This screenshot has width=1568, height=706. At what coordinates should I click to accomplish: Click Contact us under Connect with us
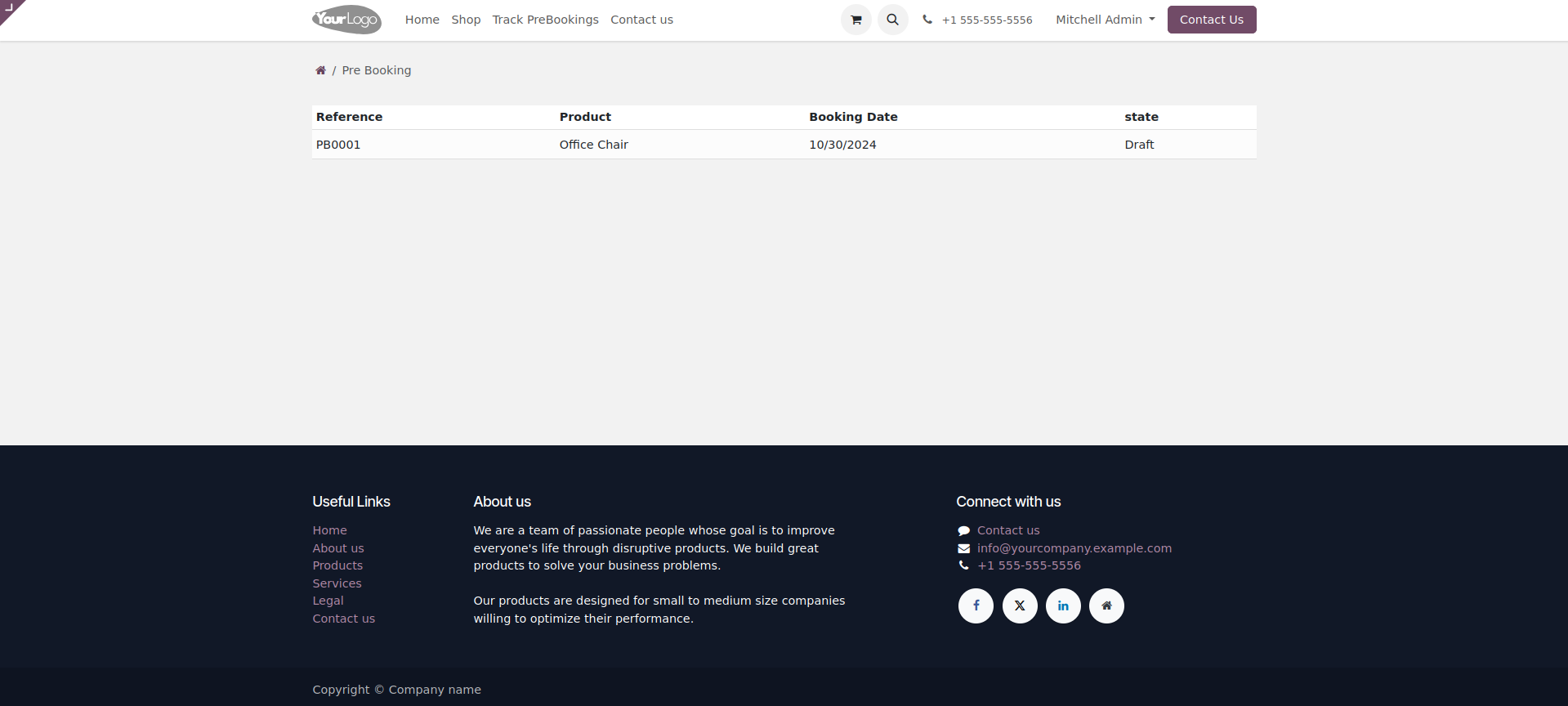point(1008,530)
